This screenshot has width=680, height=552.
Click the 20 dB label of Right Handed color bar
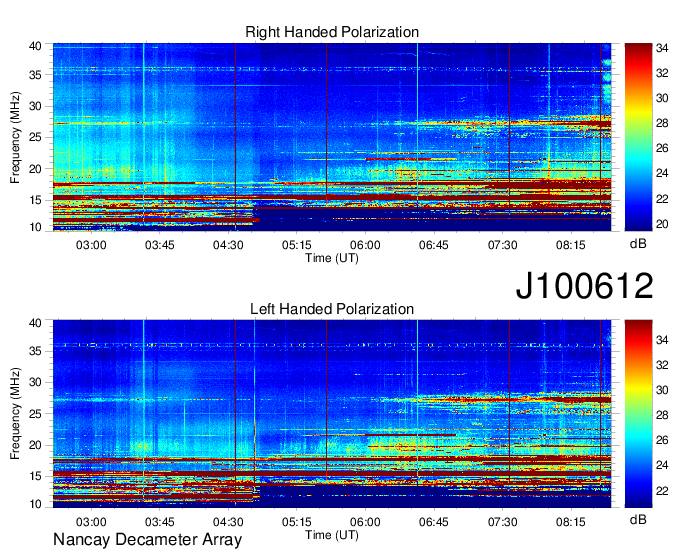point(662,224)
